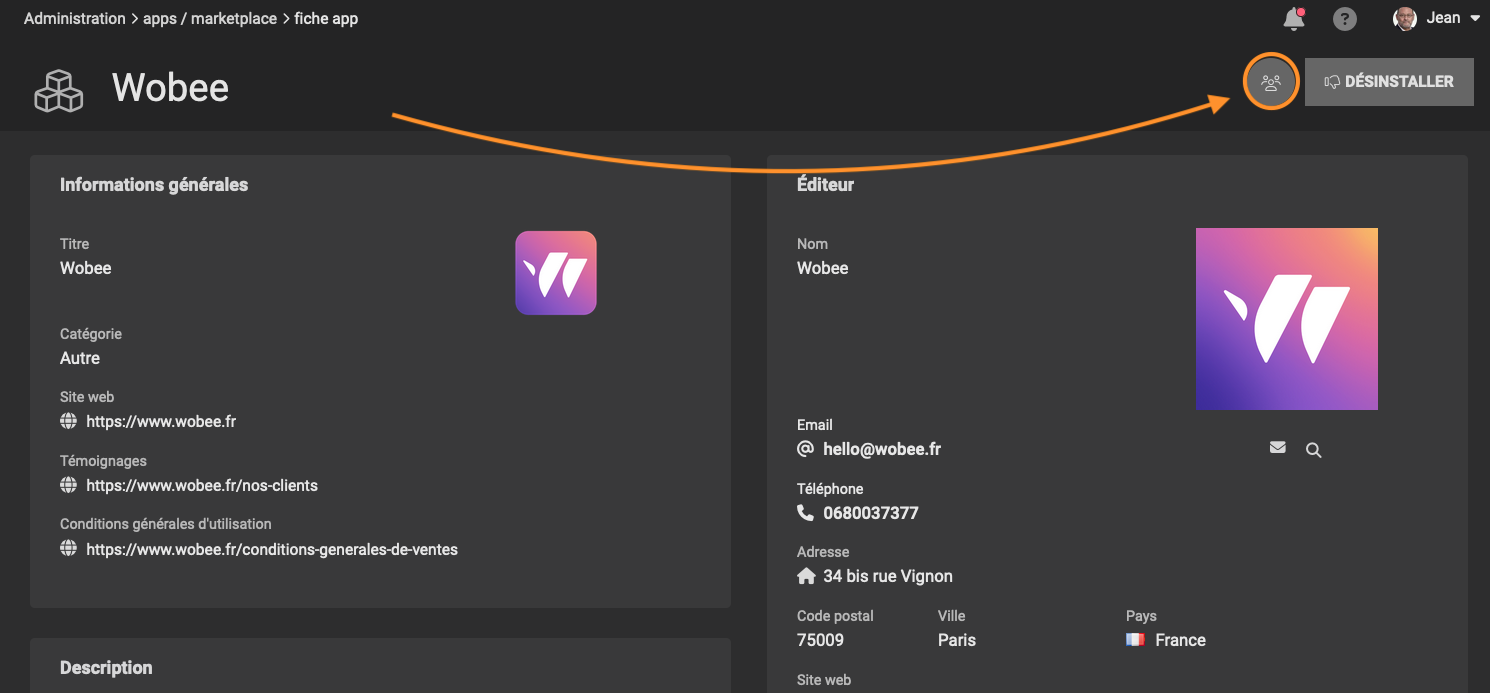
Task: Expand the Jean user menu arrow
Action: tap(1475, 19)
